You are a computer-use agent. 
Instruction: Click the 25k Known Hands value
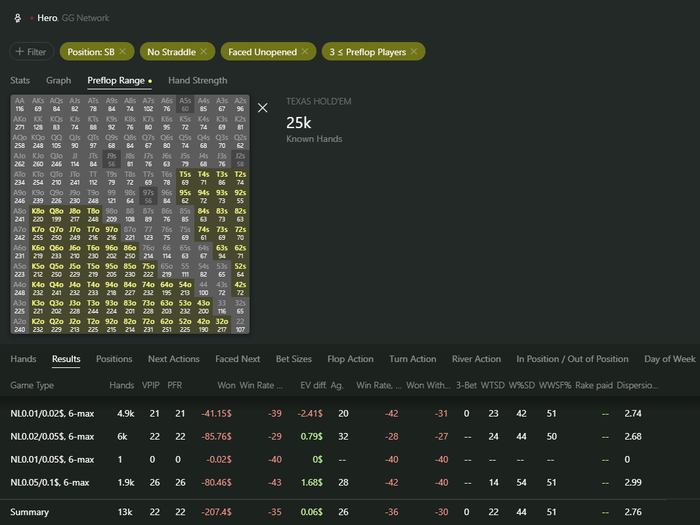(299, 122)
